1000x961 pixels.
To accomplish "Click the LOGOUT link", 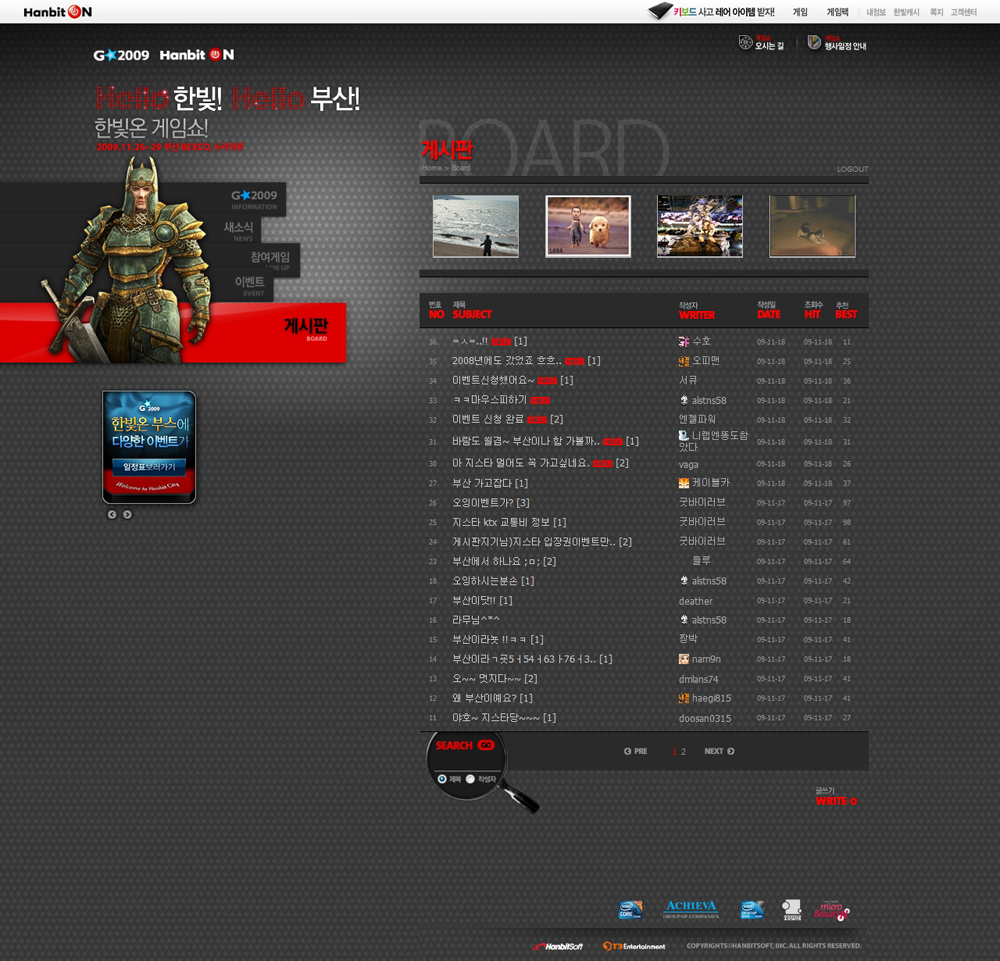I will click(x=852, y=169).
